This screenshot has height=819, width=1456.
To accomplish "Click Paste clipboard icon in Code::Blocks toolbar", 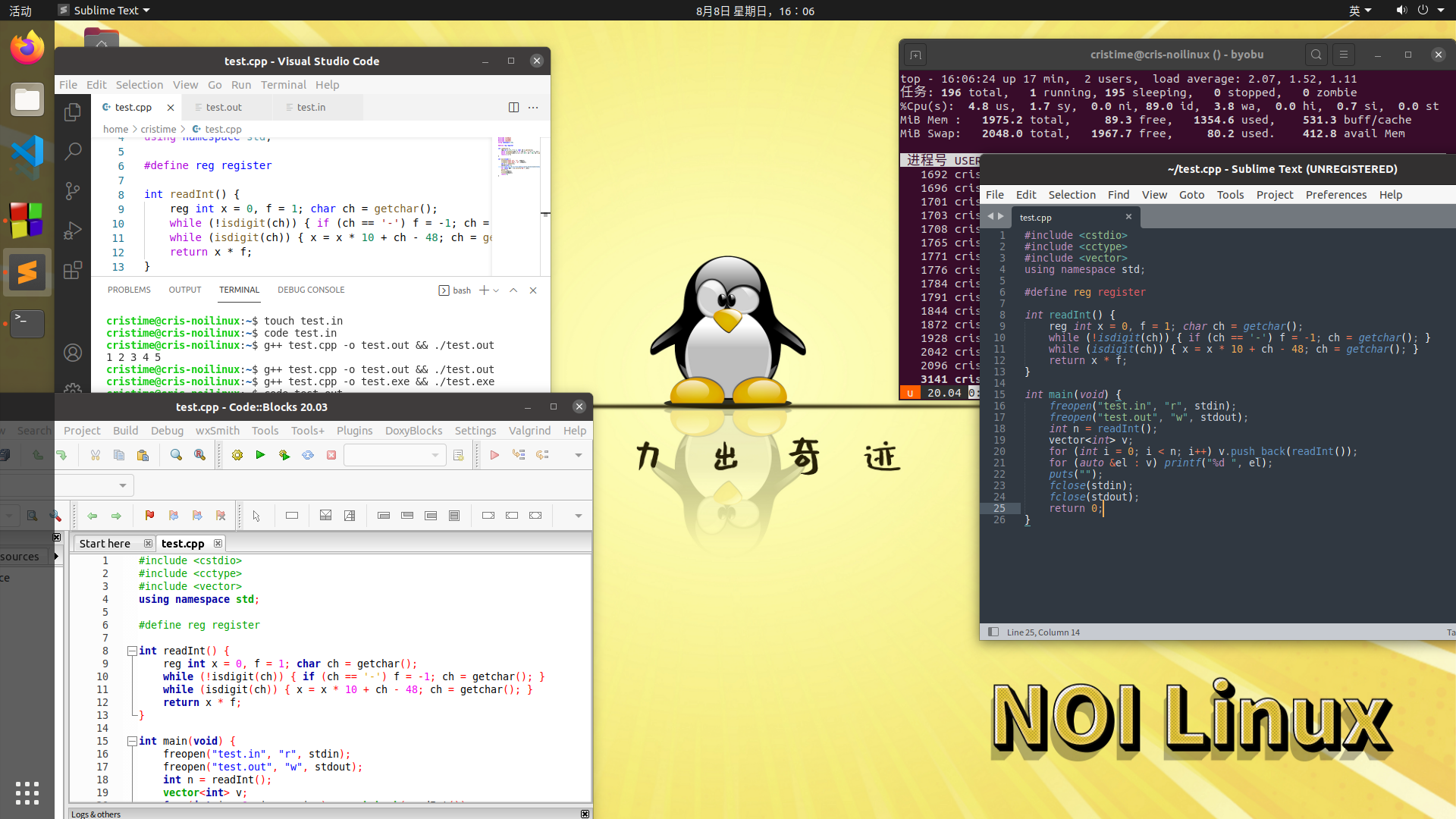I will [x=143, y=455].
